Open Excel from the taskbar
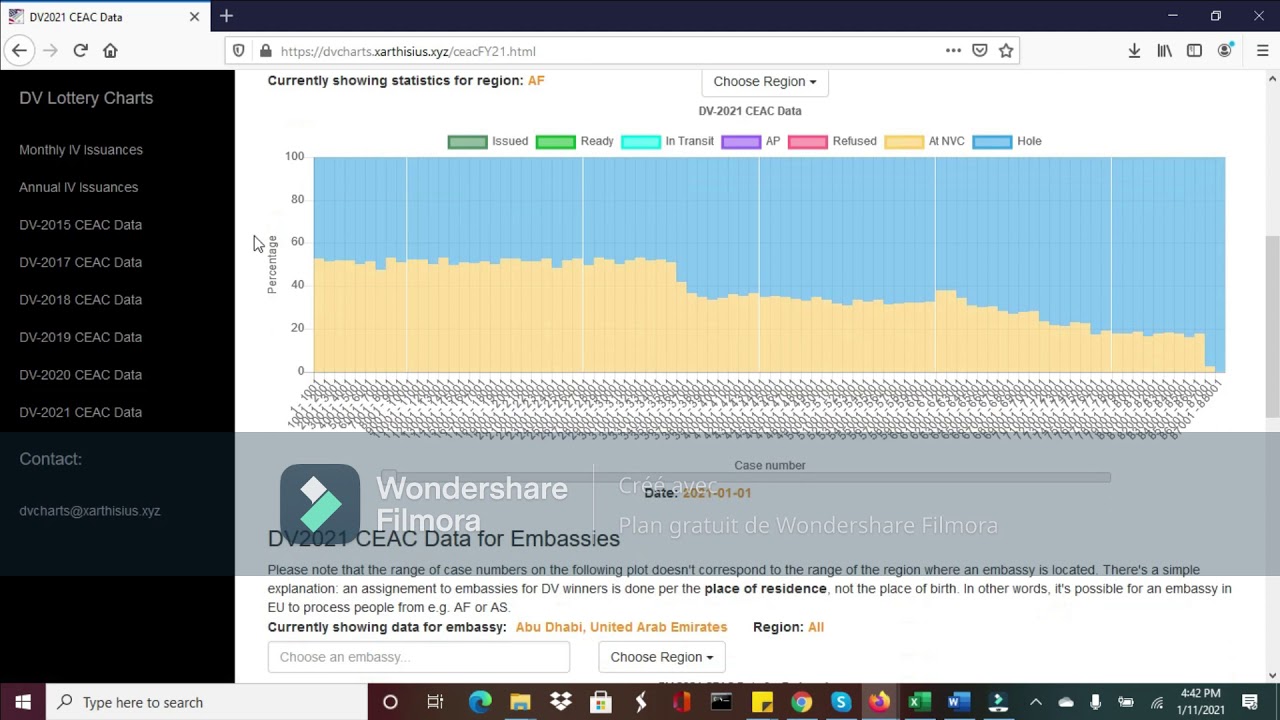This screenshot has width=1280, height=720. pos(919,702)
